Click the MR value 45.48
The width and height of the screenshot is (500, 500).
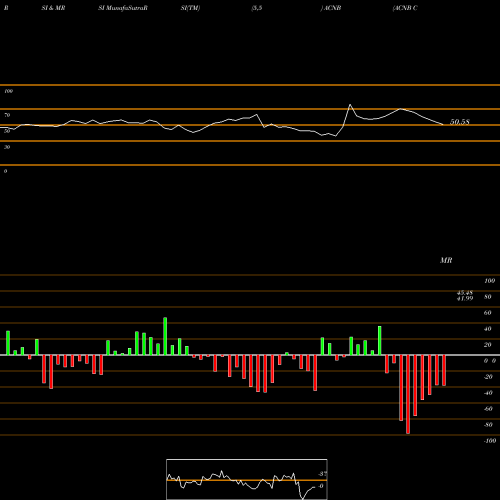[x=465, y=293]
